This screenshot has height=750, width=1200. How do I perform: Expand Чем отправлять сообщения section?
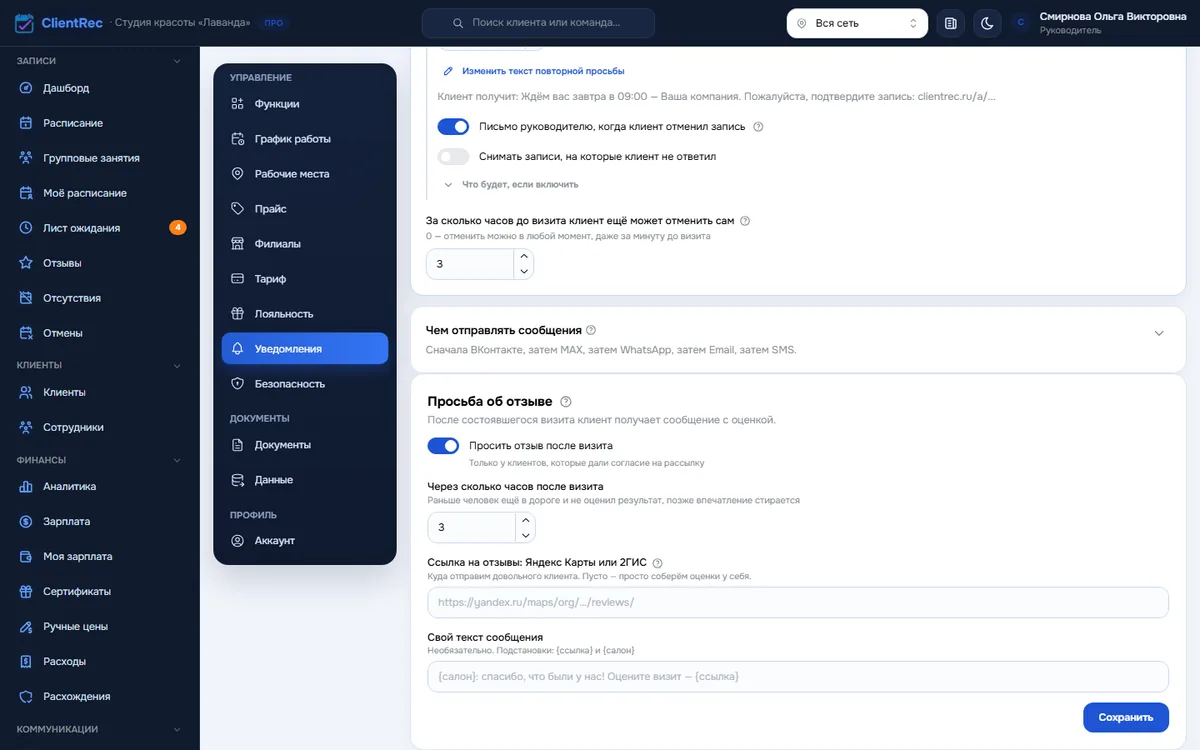click(x=1159, y=334)
